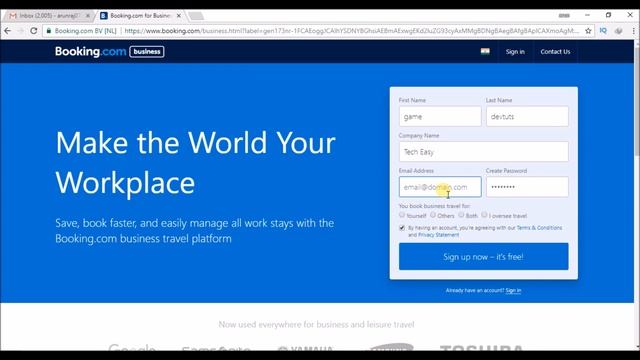Open the Contact Us header link
The width and height of the screenshot is (640, 360).
pos(555,52)
